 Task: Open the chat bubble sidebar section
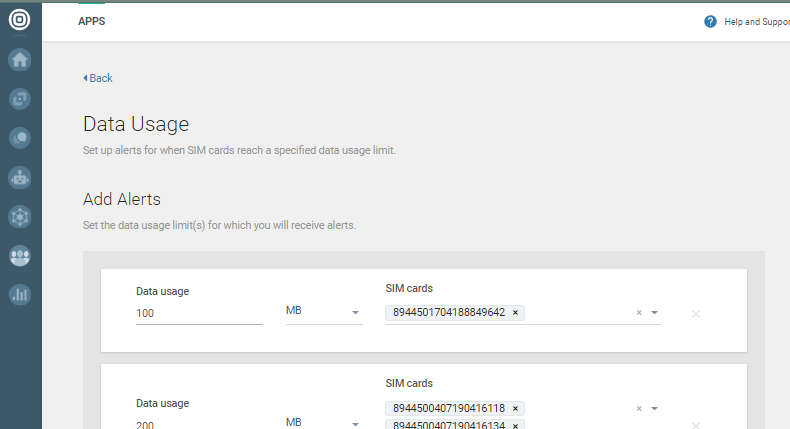coord(20,138)
